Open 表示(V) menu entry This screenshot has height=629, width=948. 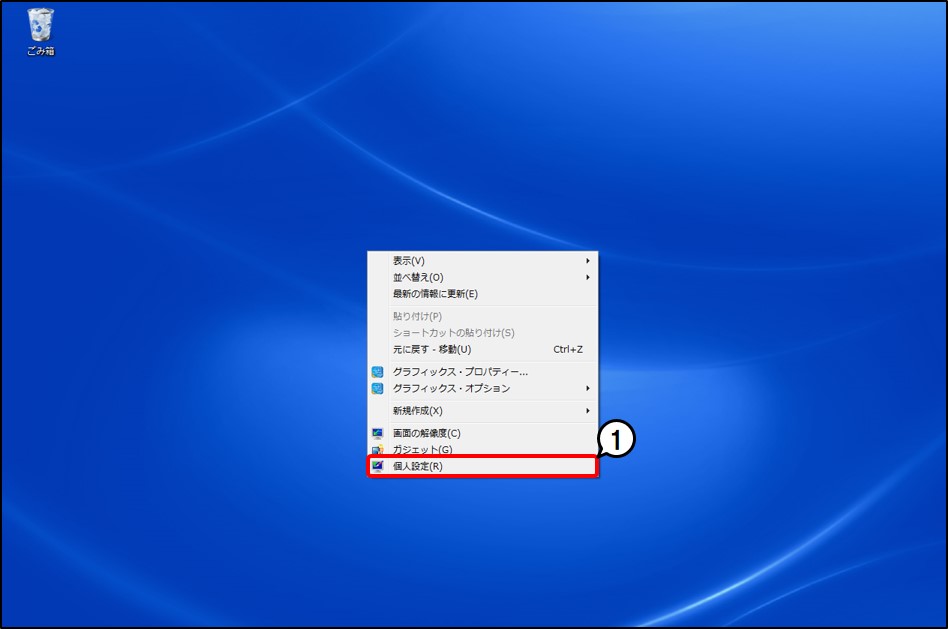point(482,261)
